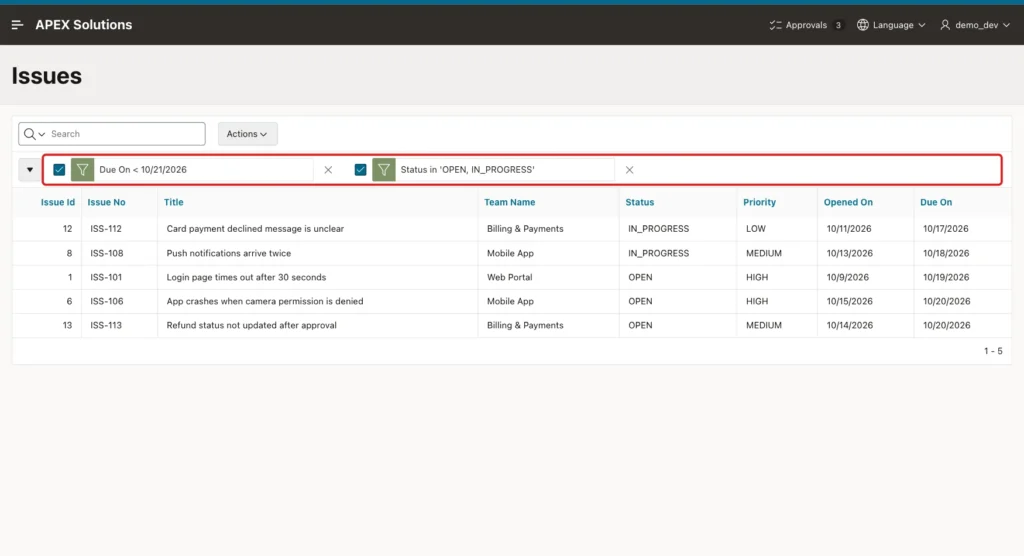This screenshot has width=1024, height=556.
Task: Focus the Search input field
Action: (125, 134)
